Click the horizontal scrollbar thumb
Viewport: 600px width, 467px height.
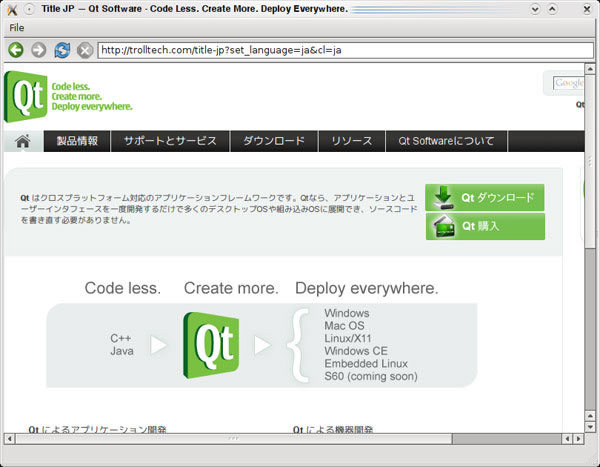[233, 439]
